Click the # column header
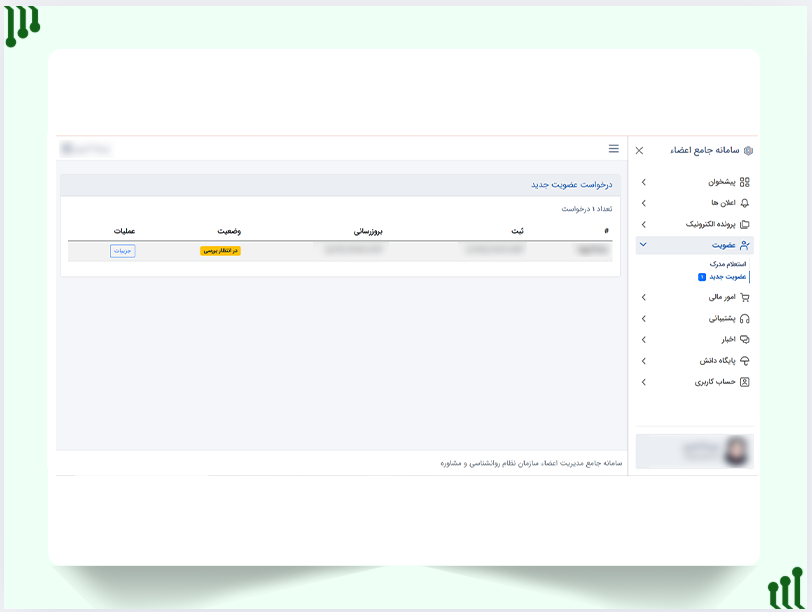The height and width of the screenshot is (612, 812). (606, 231)
